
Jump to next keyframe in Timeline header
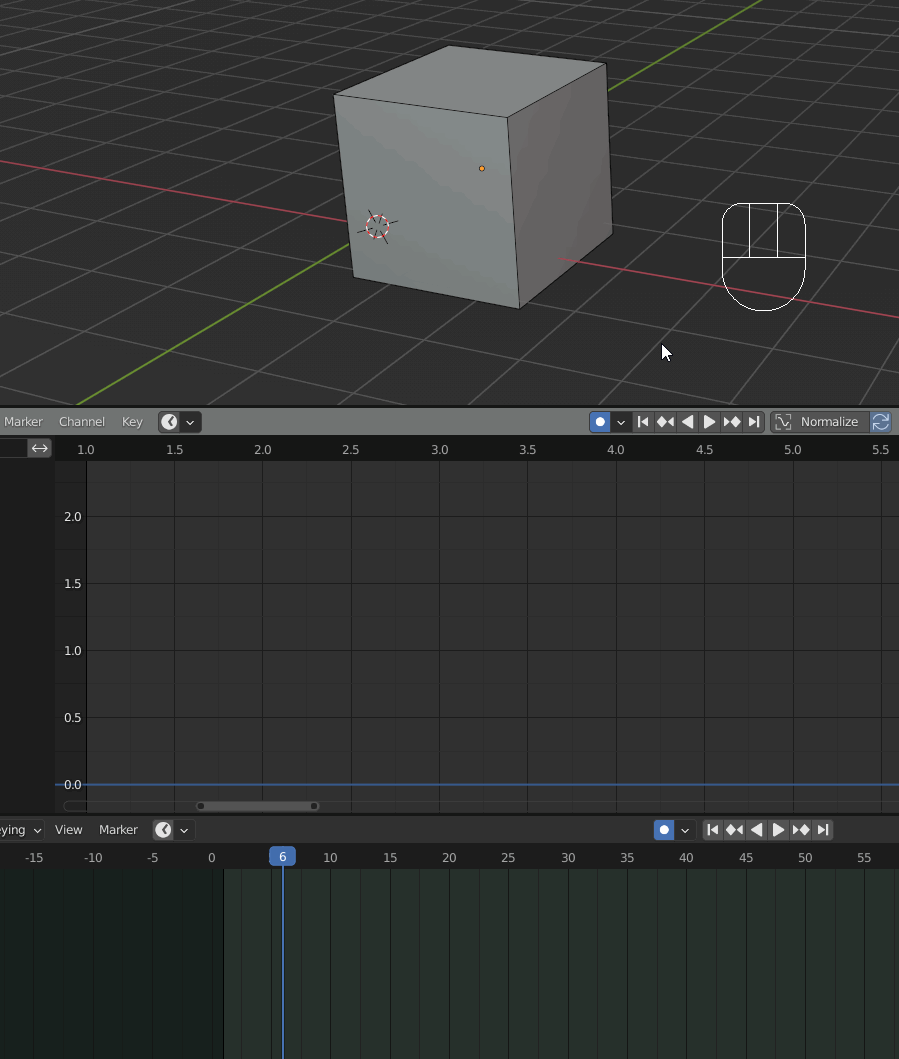(800, 829)
